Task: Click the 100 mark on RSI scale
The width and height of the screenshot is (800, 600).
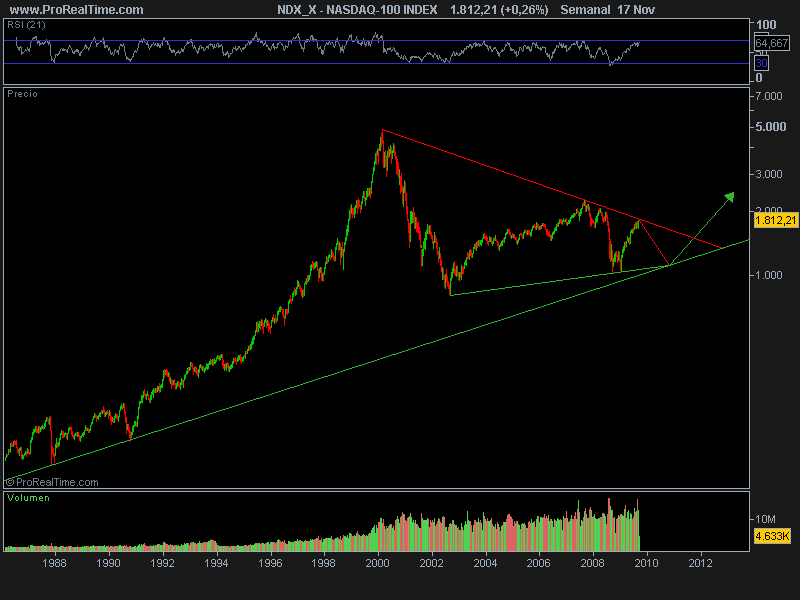Action: [766, 24]
